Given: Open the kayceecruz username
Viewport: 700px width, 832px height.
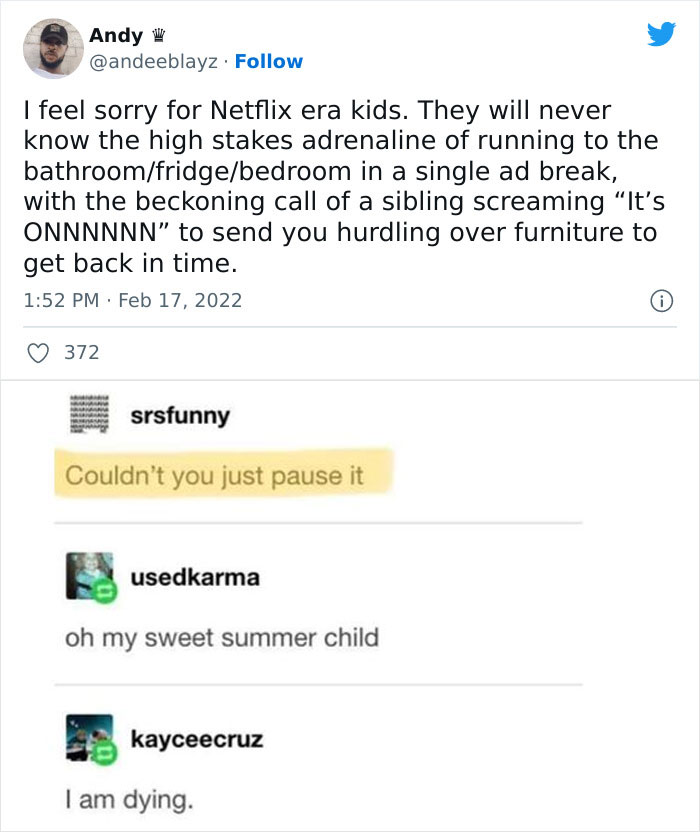Looking at the screenshot, I should pos(197,739).
